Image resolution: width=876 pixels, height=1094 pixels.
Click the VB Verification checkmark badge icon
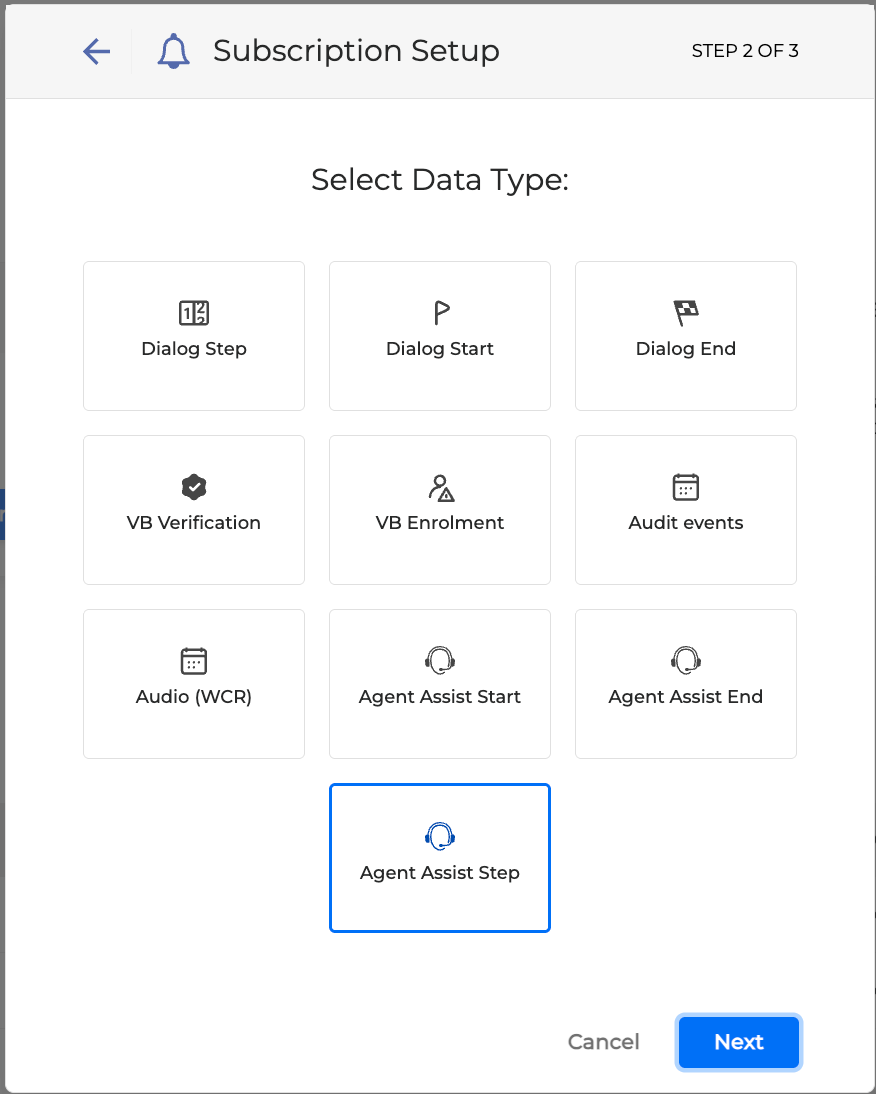tap(194, 487)
